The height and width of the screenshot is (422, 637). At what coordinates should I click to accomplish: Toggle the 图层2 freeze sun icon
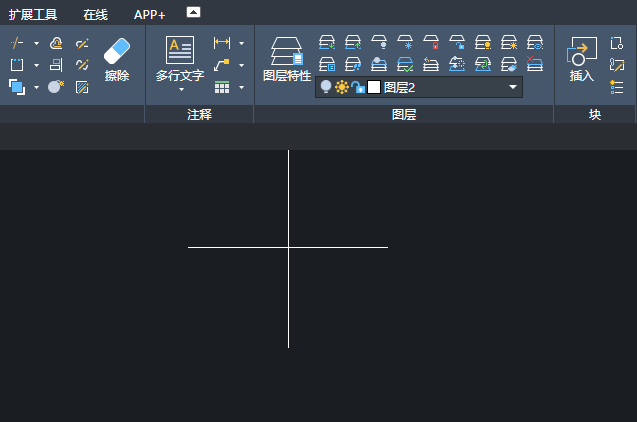click(x=342, y=87)
